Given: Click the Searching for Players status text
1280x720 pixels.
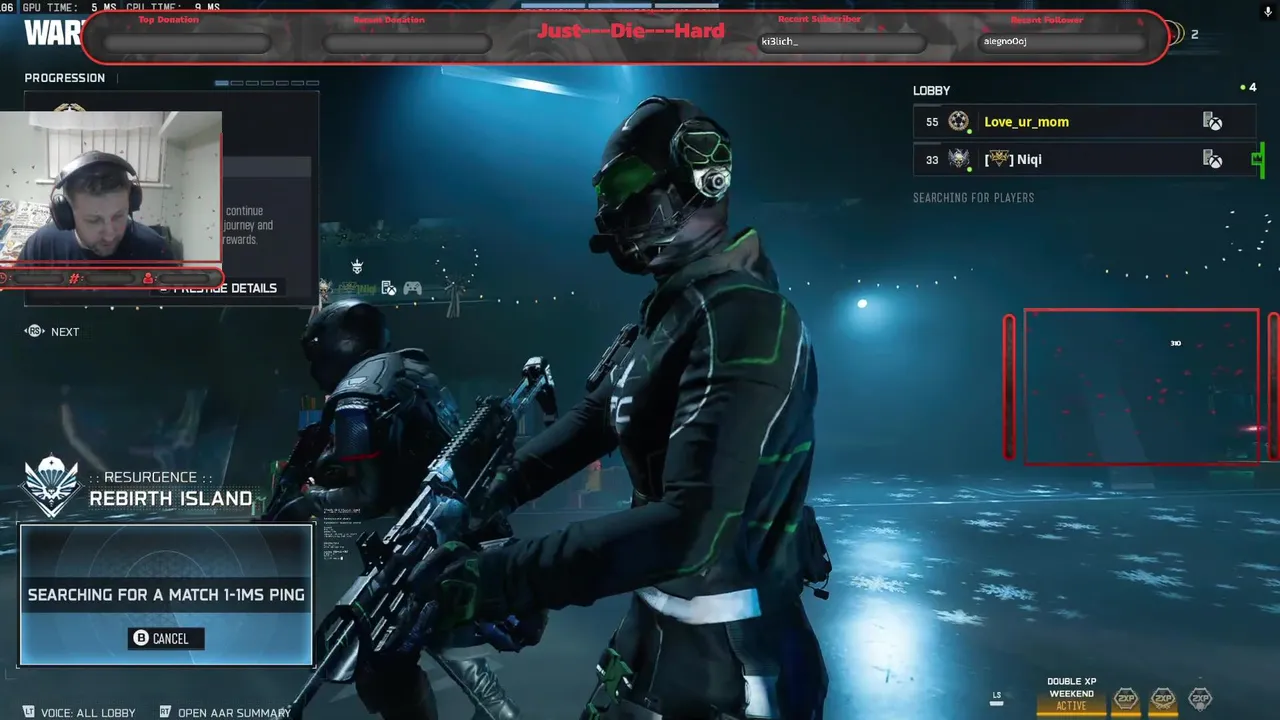Looking at the screenshot, I should click(974, 198).
